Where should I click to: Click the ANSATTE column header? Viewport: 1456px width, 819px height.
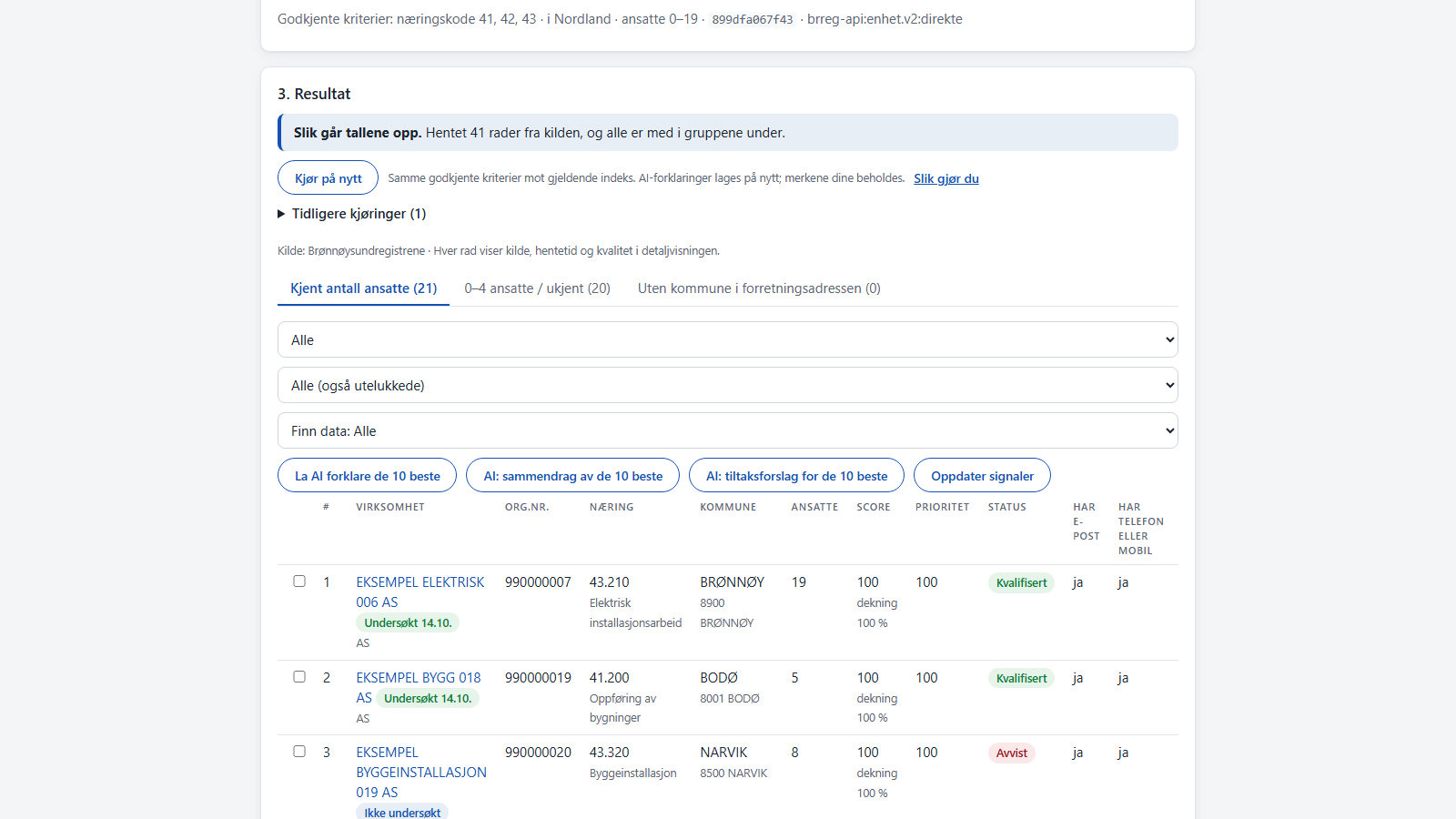[814, 507]
